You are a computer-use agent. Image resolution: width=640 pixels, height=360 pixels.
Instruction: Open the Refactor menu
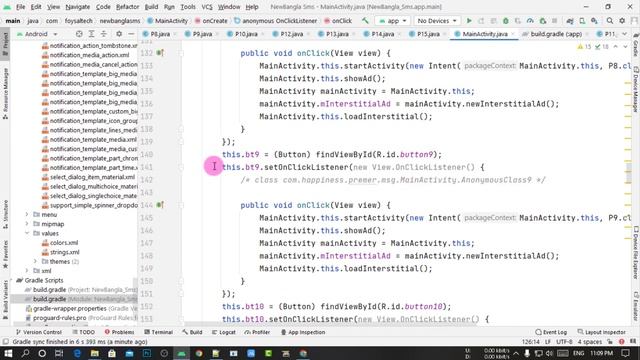(x=127, y=7)
